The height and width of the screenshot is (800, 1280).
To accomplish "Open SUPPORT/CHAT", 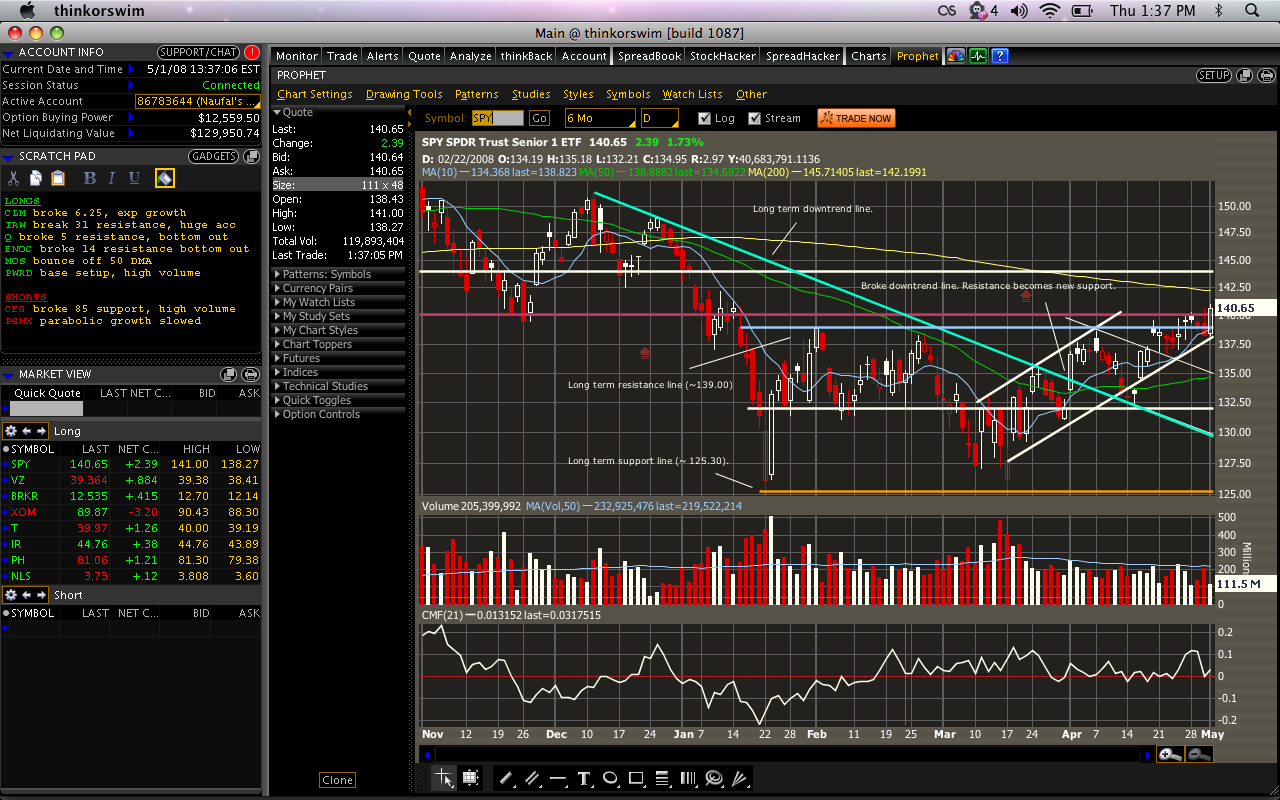I will coord(199,52).
